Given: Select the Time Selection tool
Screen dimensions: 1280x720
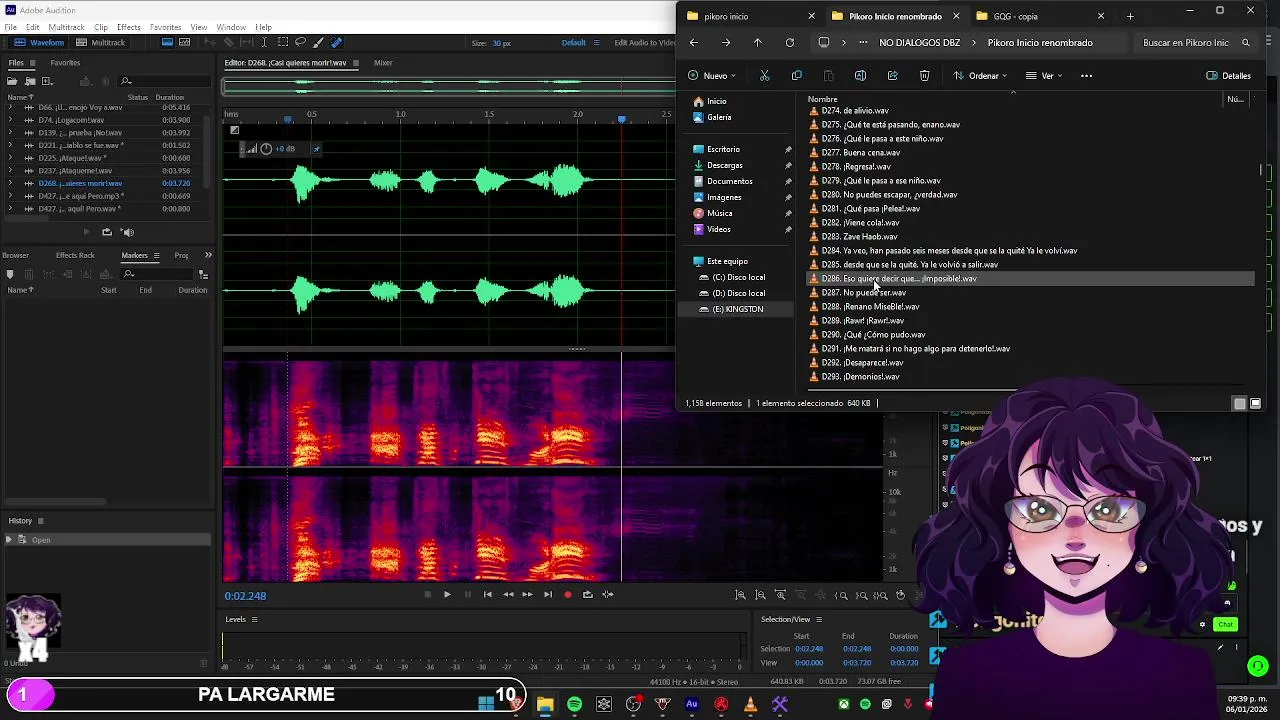Looking at the screenshot, I should pos(266,43).
